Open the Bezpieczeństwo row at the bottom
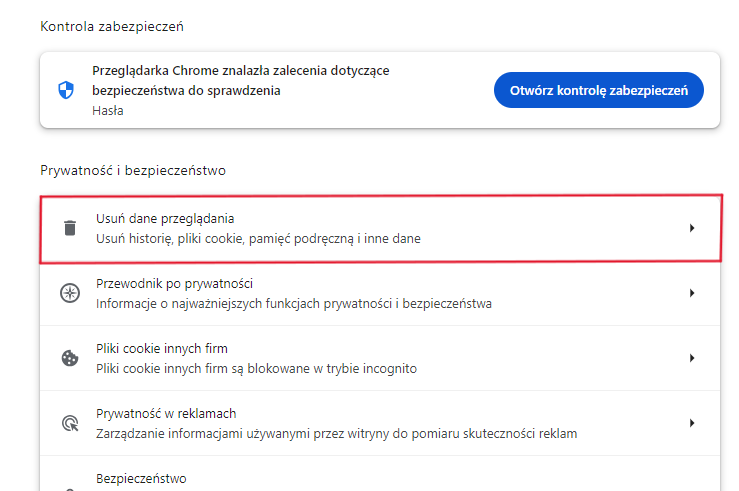The image size is (739, 491). click(141, 479)
